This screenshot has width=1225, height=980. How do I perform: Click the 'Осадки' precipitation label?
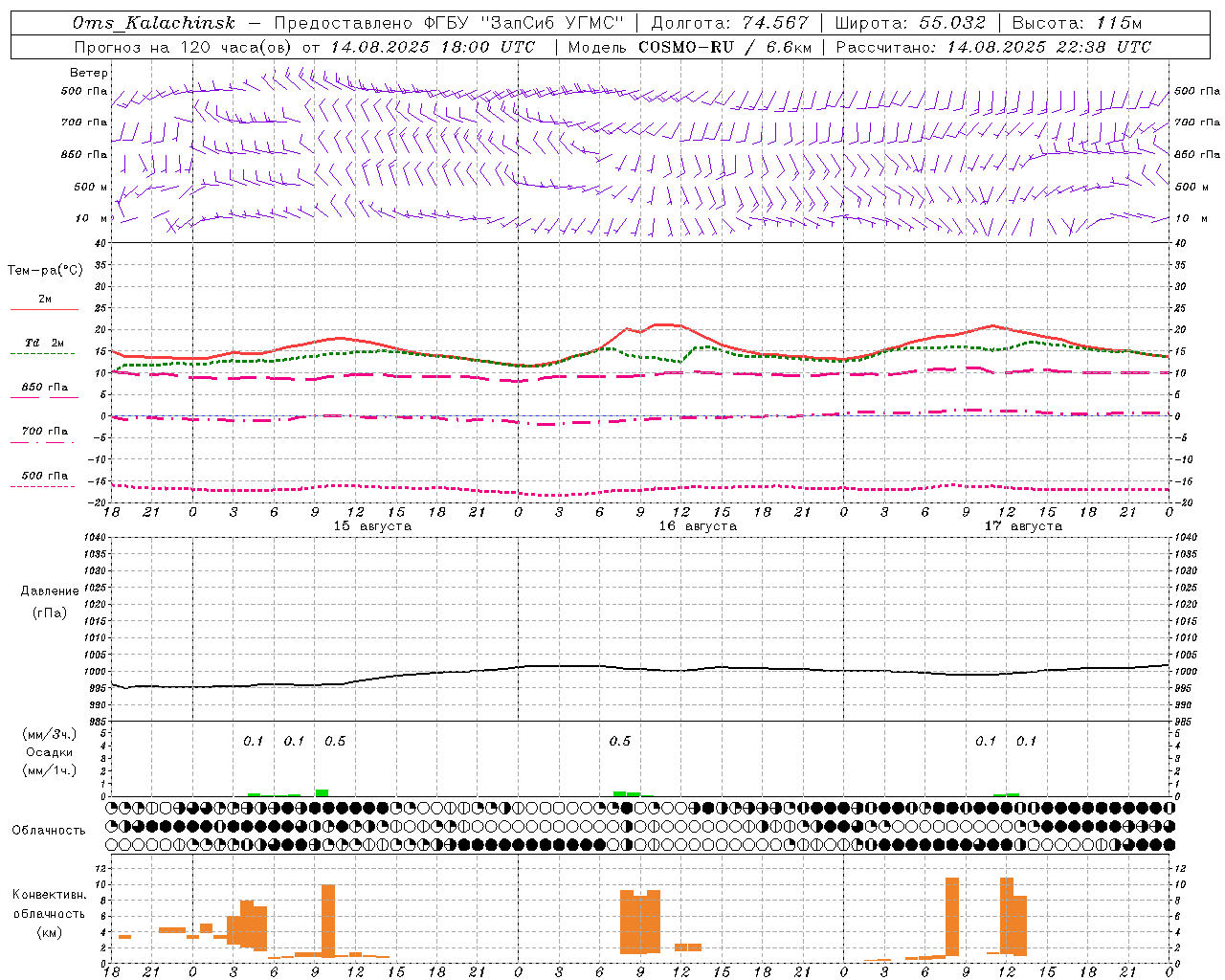[50, 752]
